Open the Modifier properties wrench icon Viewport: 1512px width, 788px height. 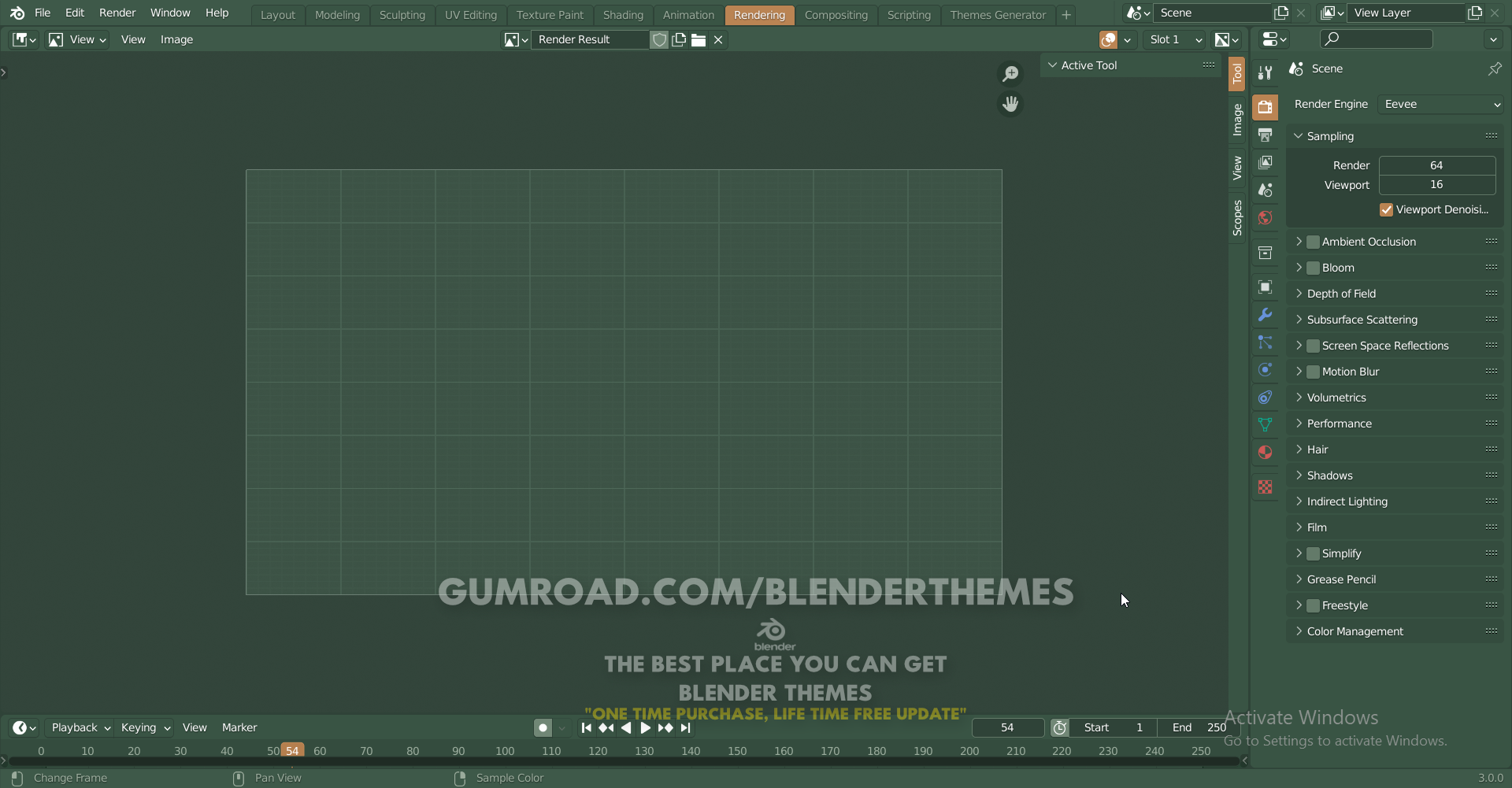click(1265, 315)
